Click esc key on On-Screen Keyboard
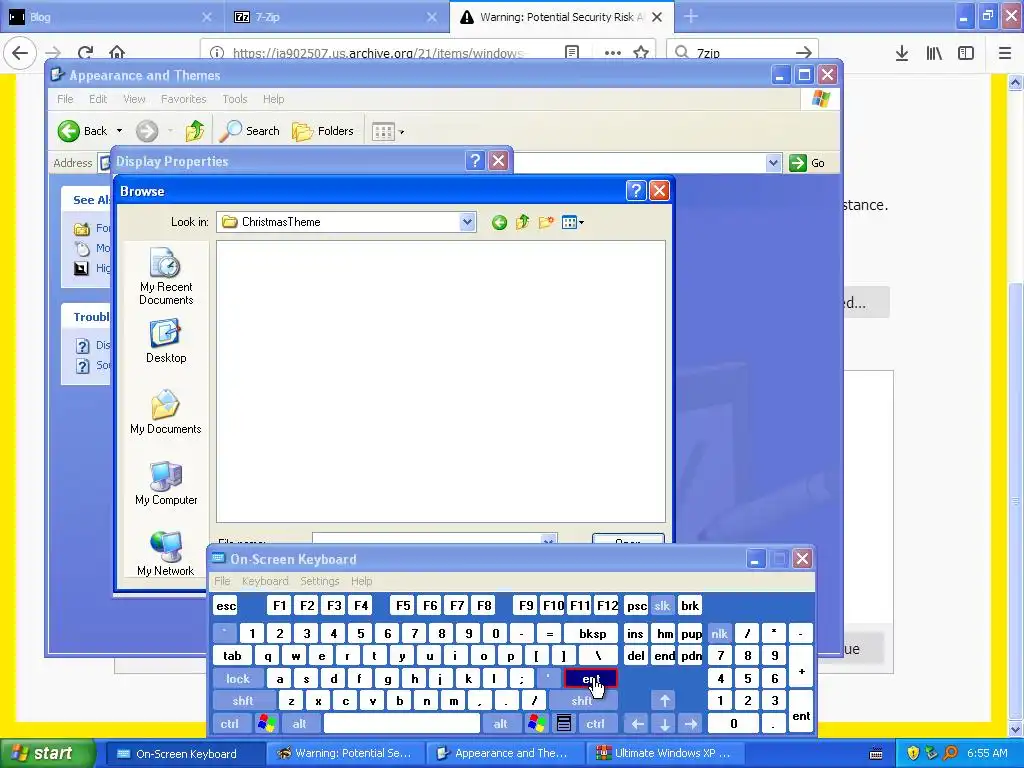Screen dimensions: 1024x768 pos(226,606)
